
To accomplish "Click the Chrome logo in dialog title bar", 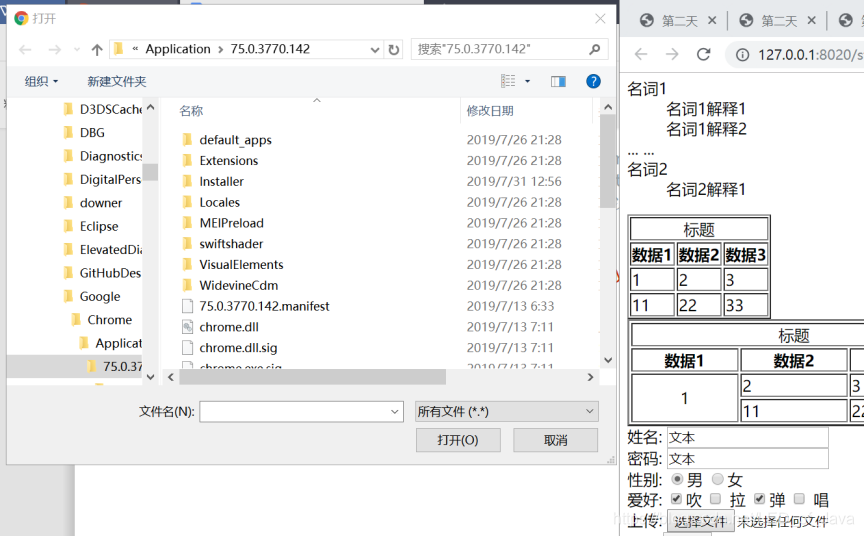I will [21, 19].
